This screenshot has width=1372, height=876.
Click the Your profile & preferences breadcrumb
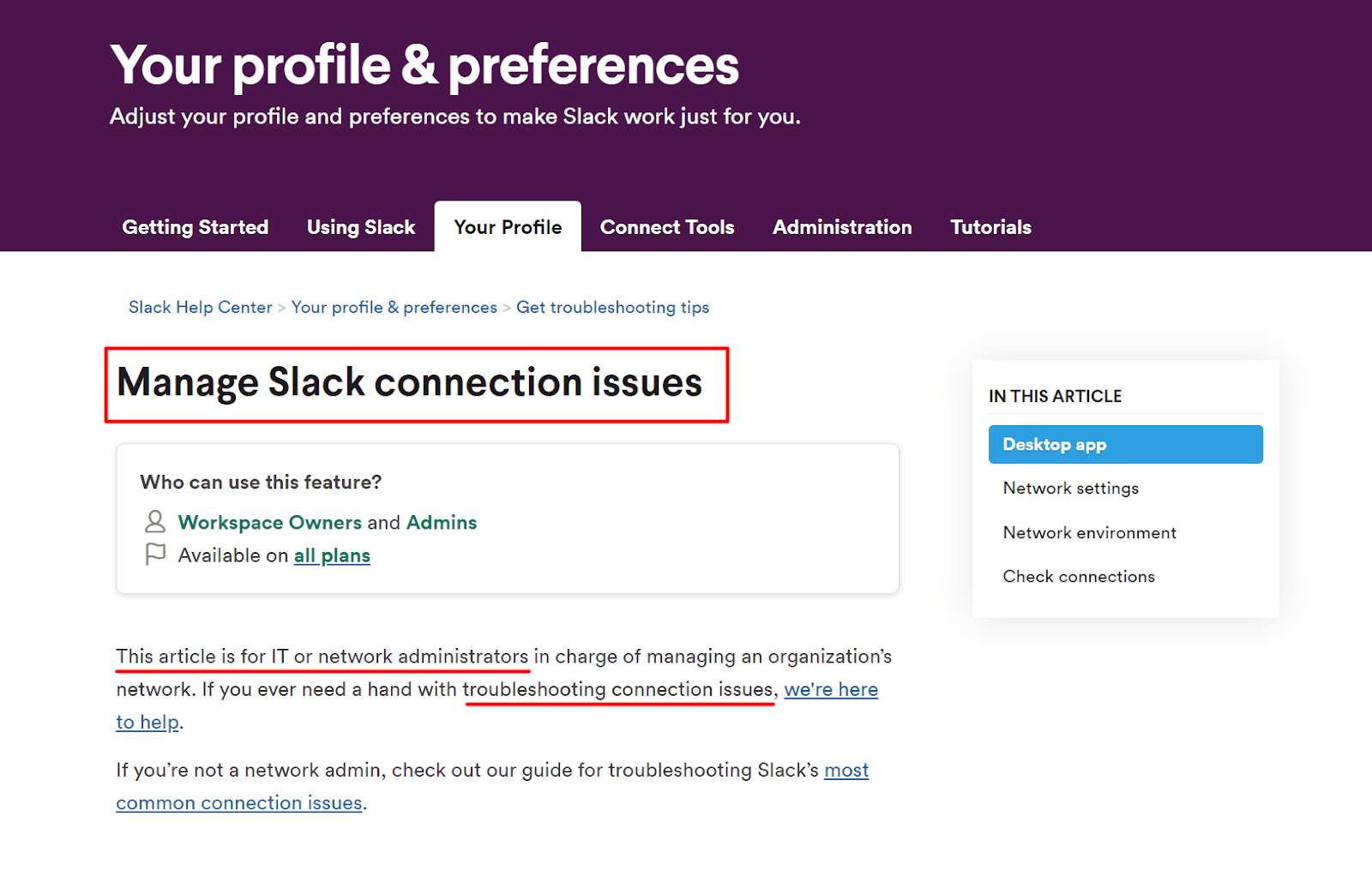point(394,307)
